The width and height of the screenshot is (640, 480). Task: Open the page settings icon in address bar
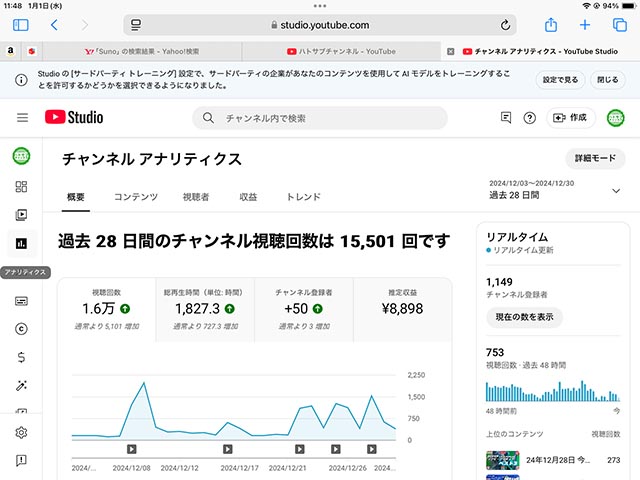point(136,25)
